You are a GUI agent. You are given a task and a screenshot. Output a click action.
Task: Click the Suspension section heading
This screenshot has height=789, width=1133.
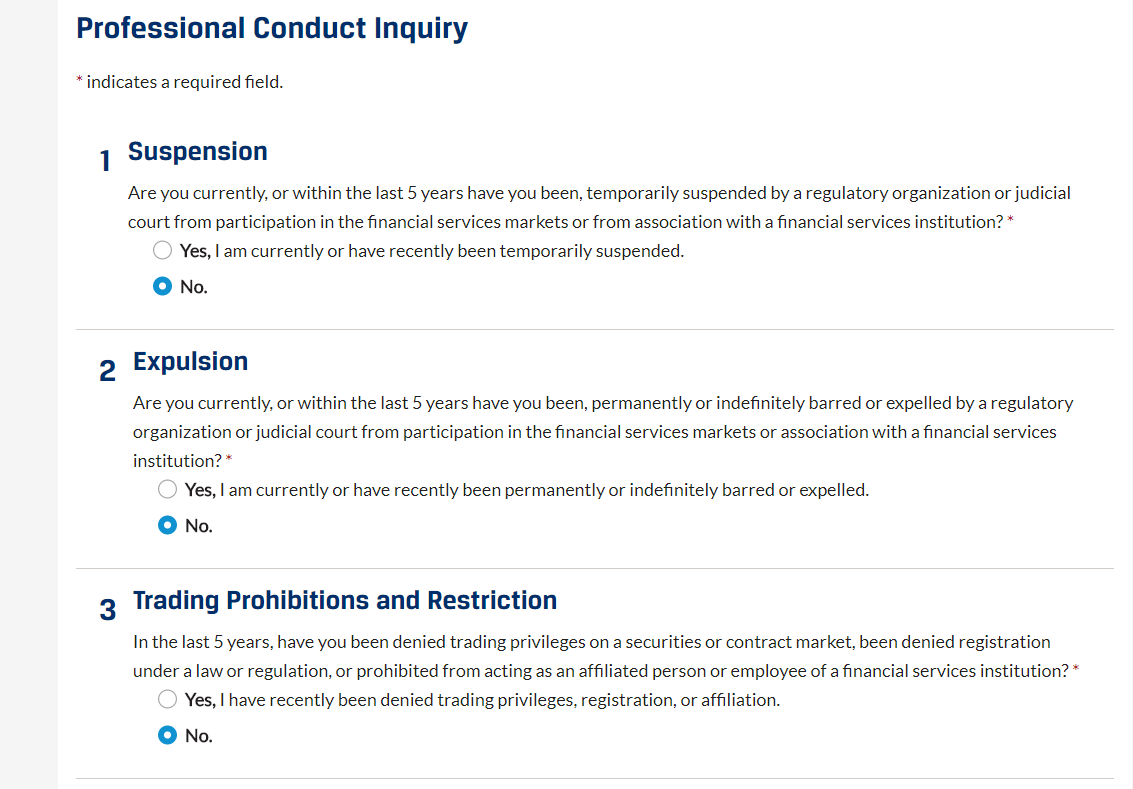pos(197,152)
